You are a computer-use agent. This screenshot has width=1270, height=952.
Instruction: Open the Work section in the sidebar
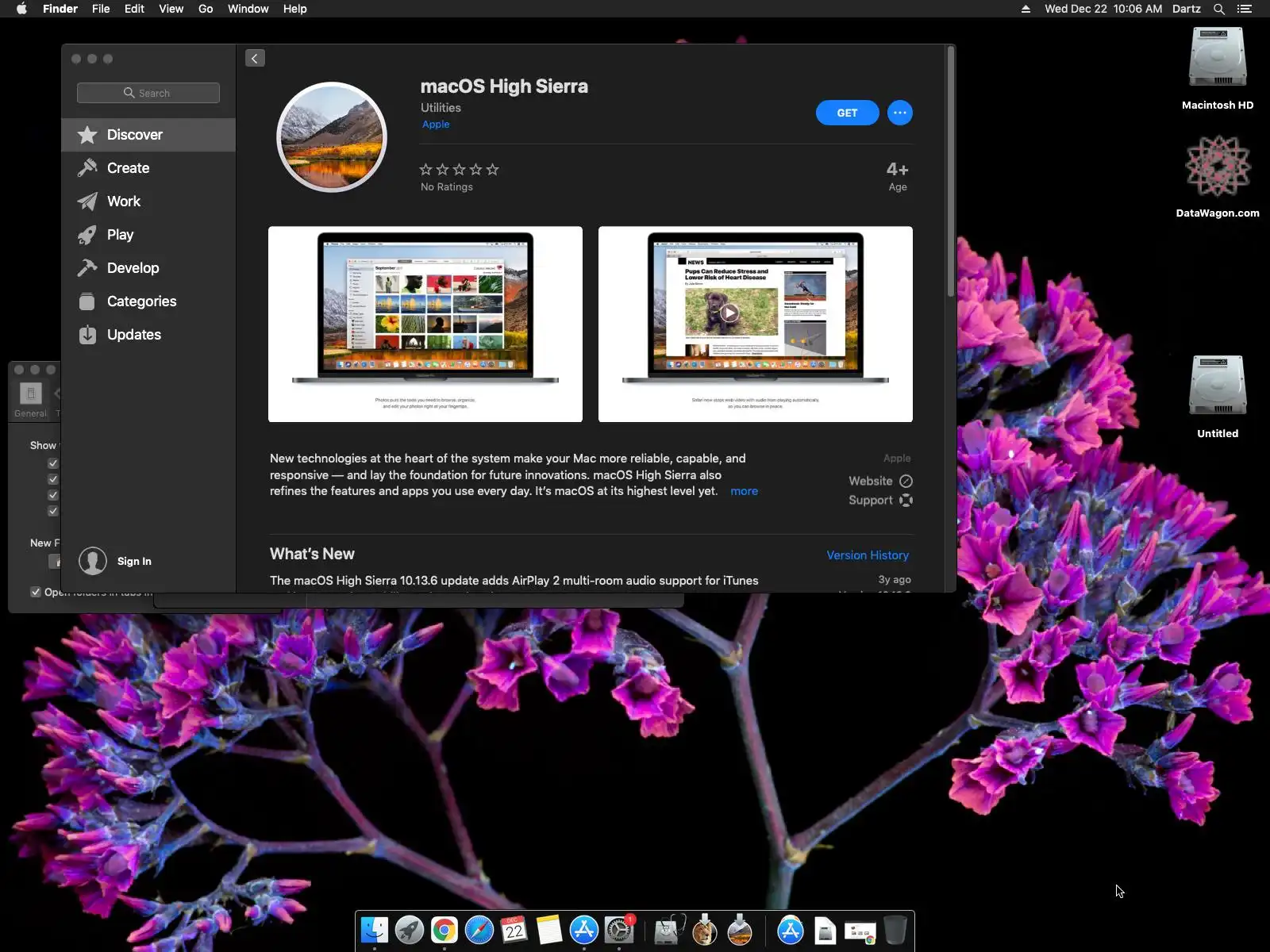pyautogui.click(x=148, y=202)
